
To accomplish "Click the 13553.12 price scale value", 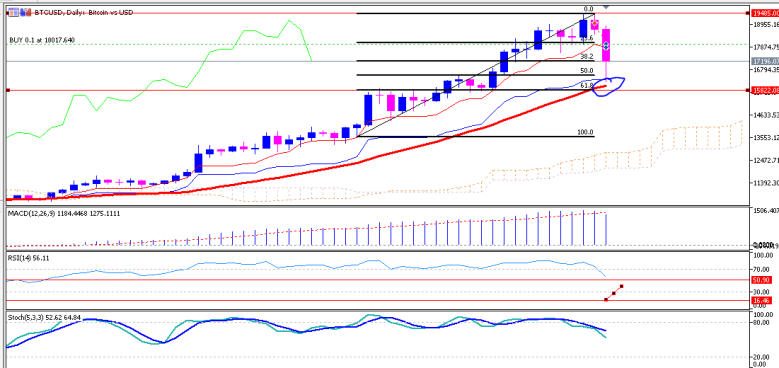I will click(x=766, y=138).
